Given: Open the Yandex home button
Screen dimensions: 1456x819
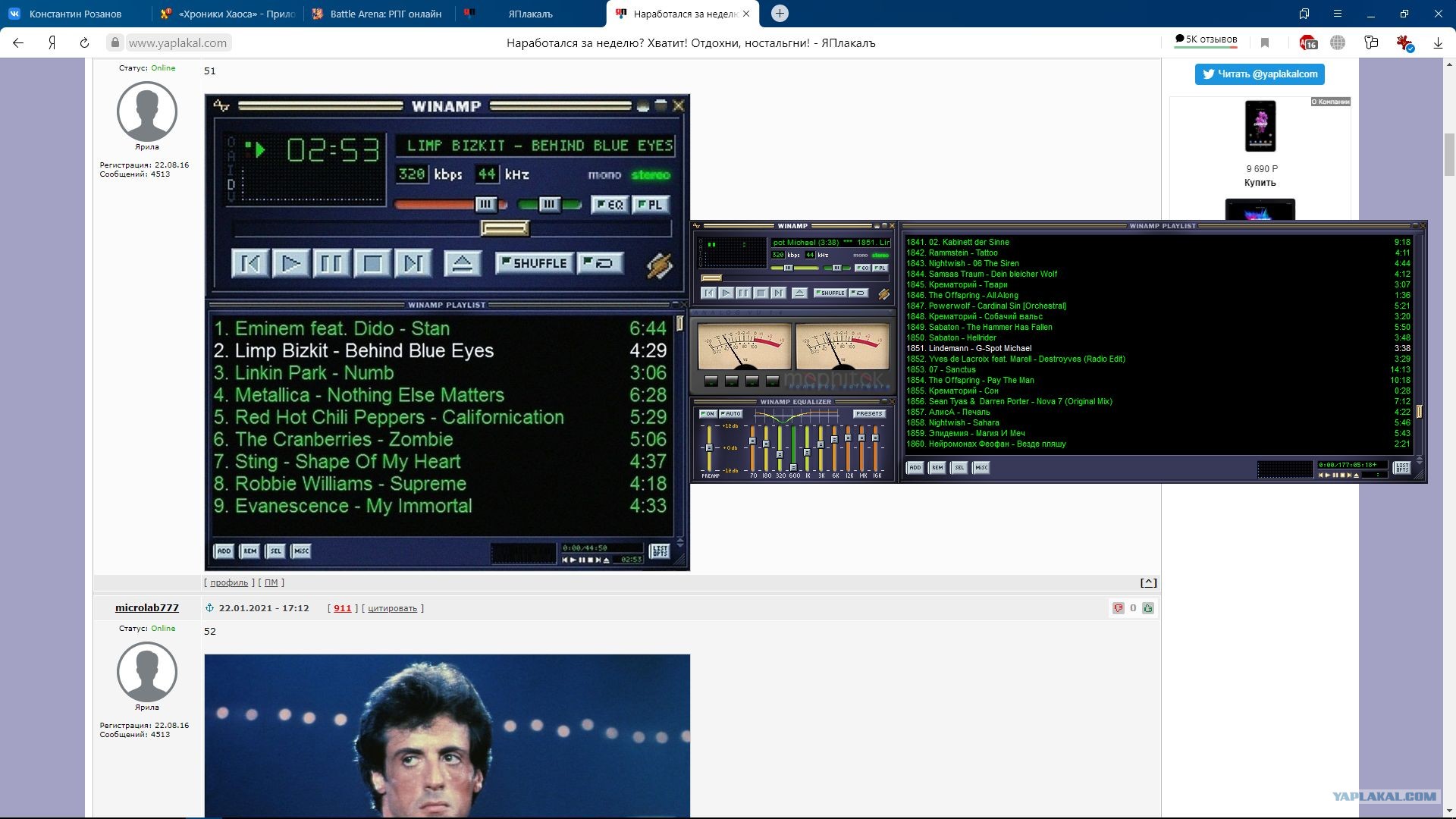Looking at the screenshot, I should pyautogui.click(x=52, y=43).
